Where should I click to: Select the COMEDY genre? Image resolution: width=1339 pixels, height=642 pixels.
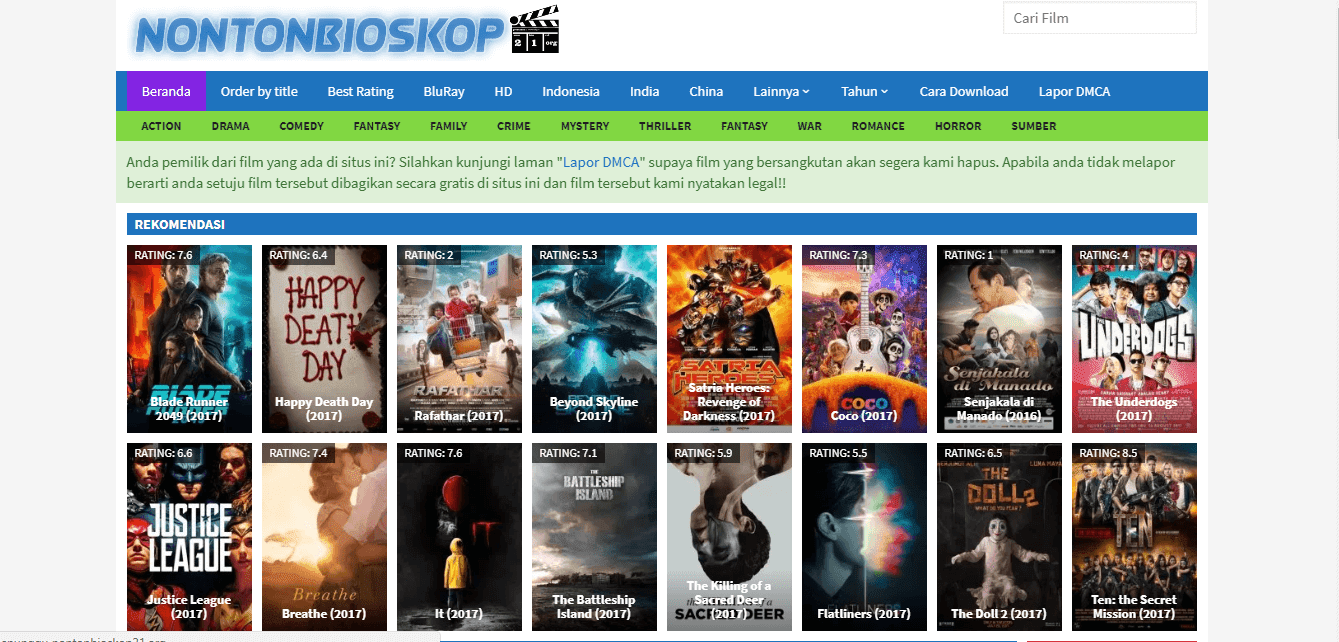tap(302, 126)
